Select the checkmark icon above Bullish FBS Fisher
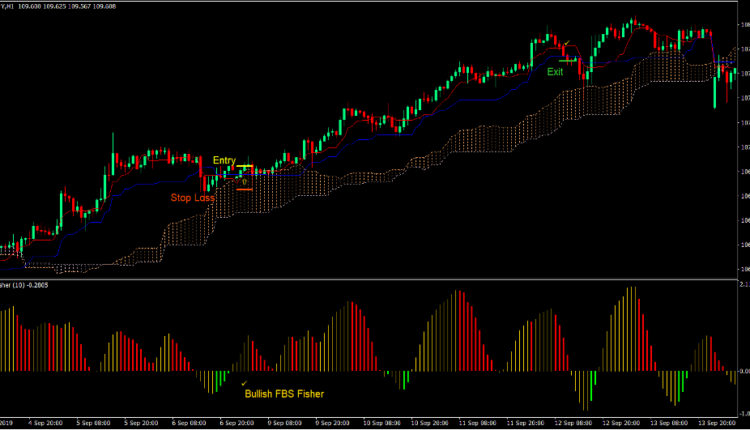 point(244,382)
